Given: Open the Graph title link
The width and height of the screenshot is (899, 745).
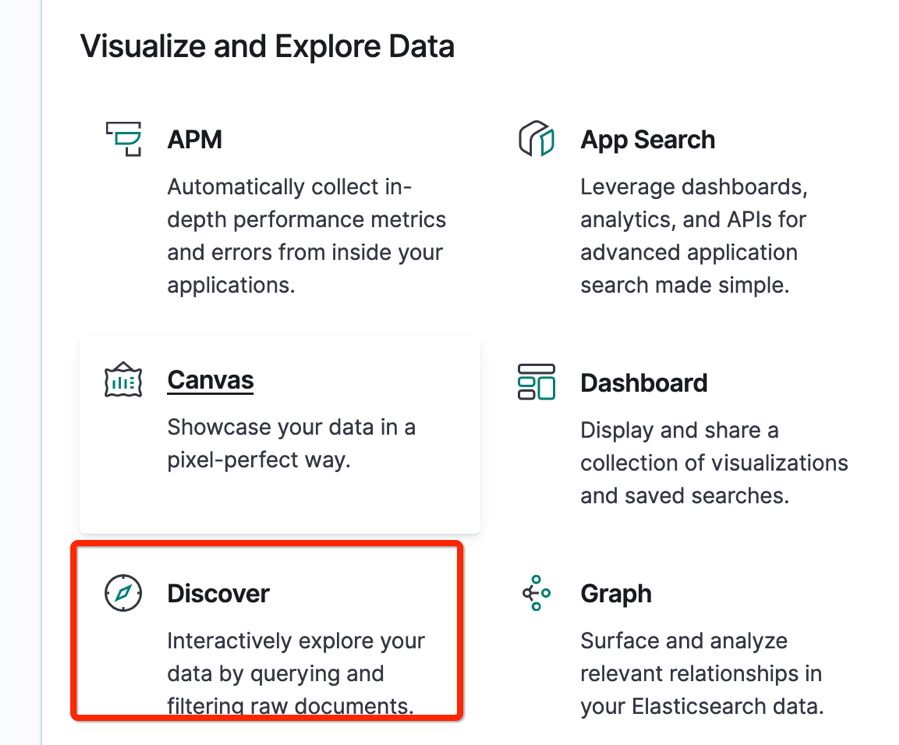Looking at the screenshot, I should pos(616,594).
